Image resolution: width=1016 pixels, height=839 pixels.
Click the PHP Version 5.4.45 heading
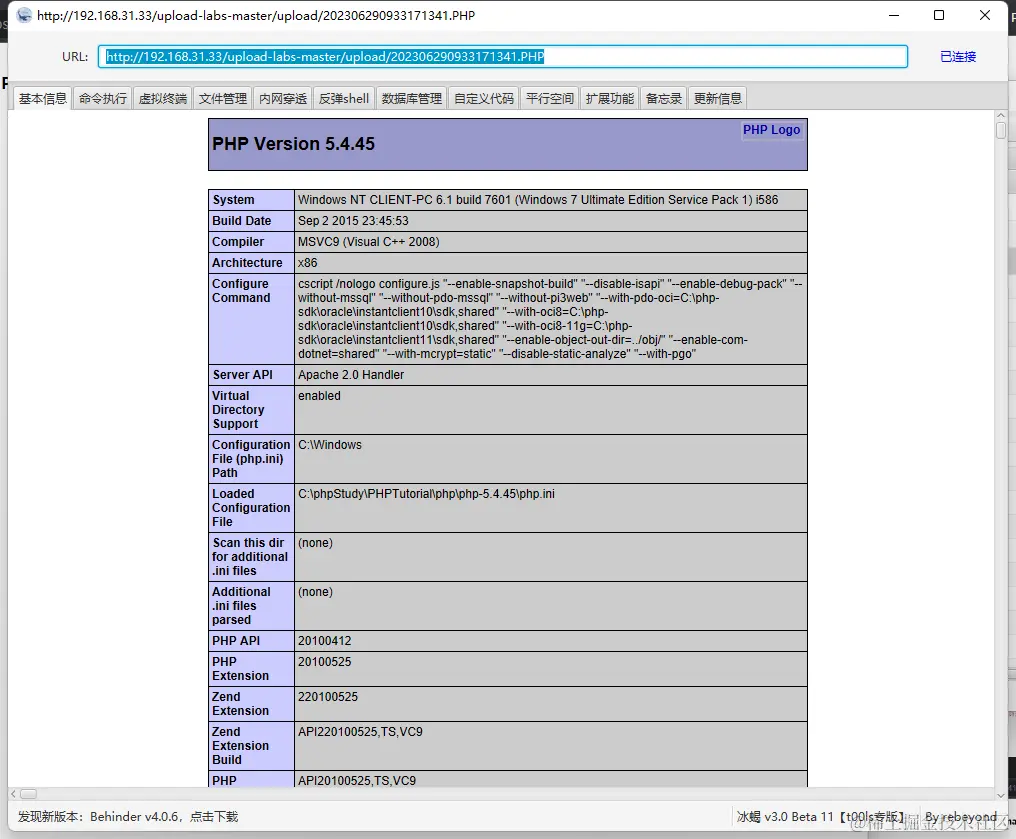pos(294,144)
